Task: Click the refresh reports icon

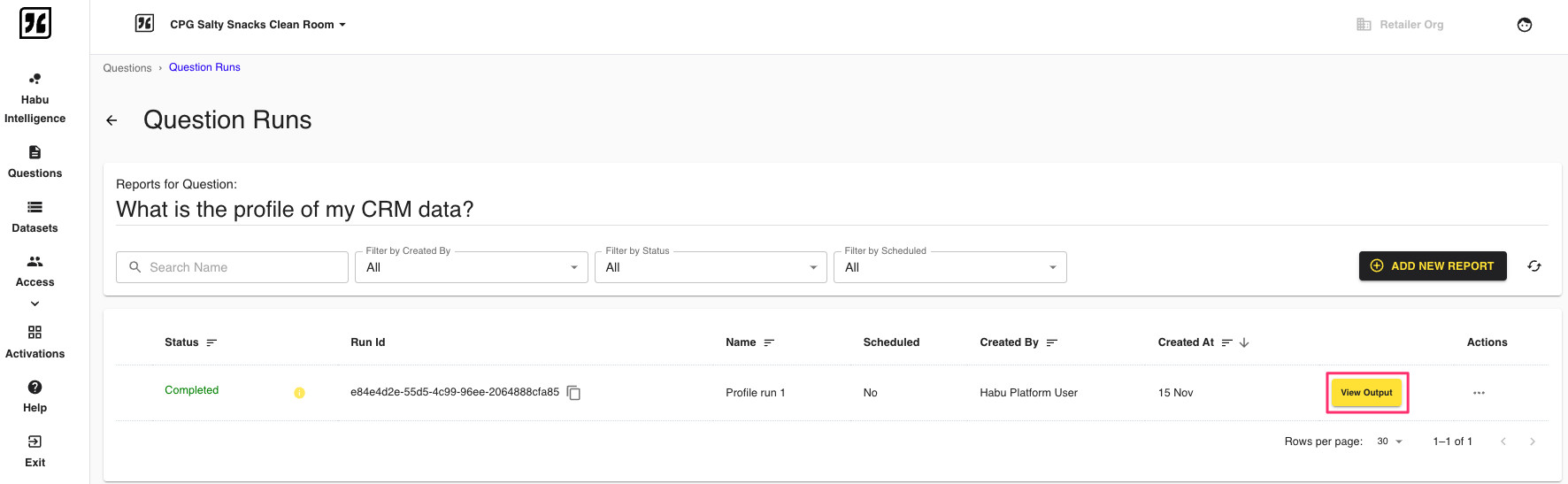Action: click(1534, 266)
